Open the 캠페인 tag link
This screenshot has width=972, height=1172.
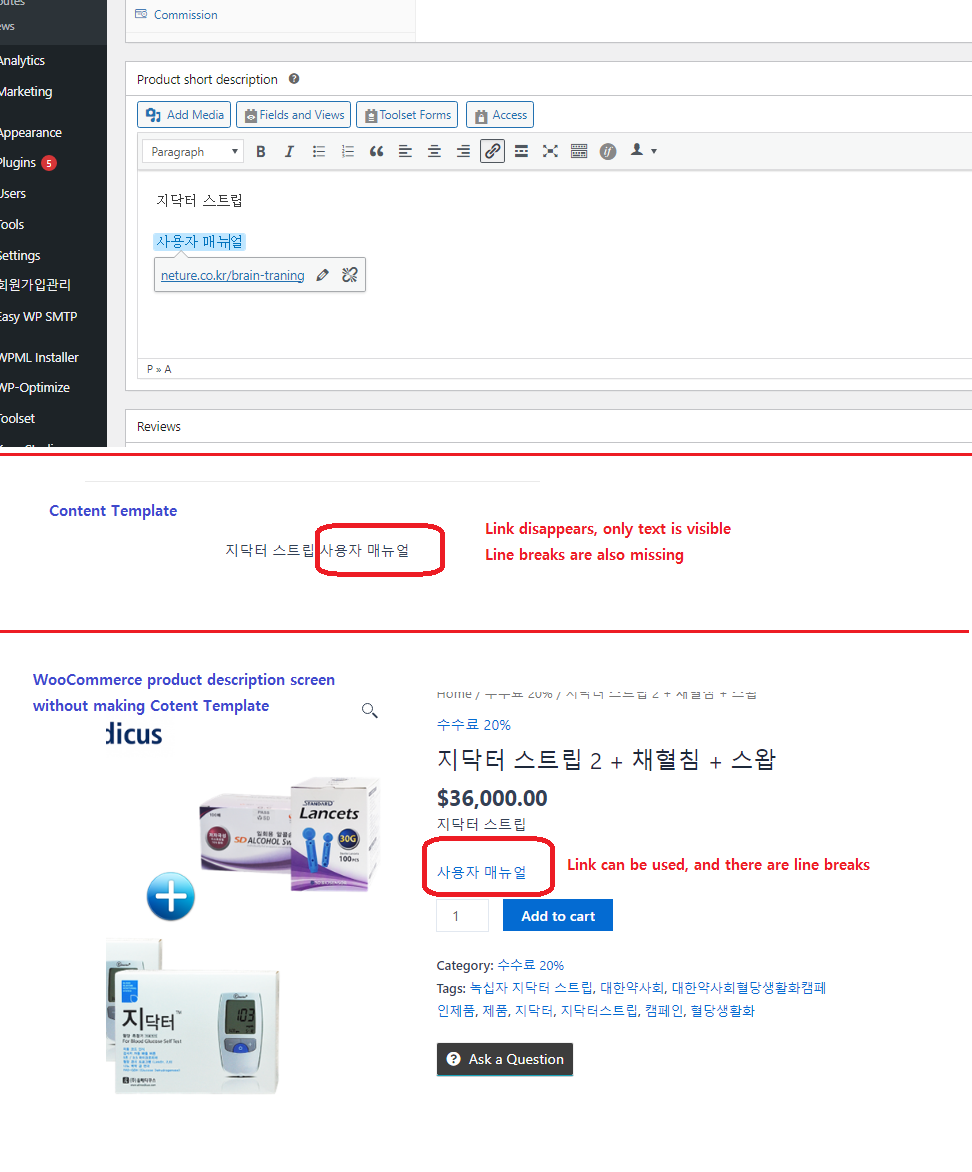pos(663,1011)
